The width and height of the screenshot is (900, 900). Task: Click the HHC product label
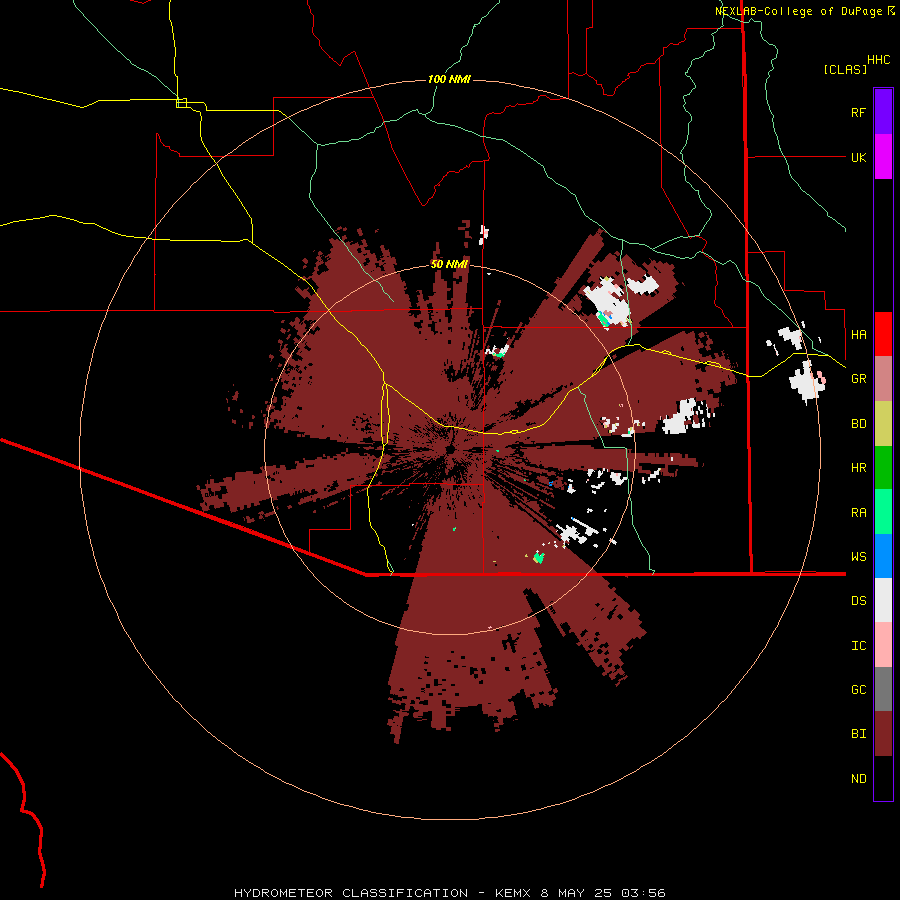(x=878, y=60)
